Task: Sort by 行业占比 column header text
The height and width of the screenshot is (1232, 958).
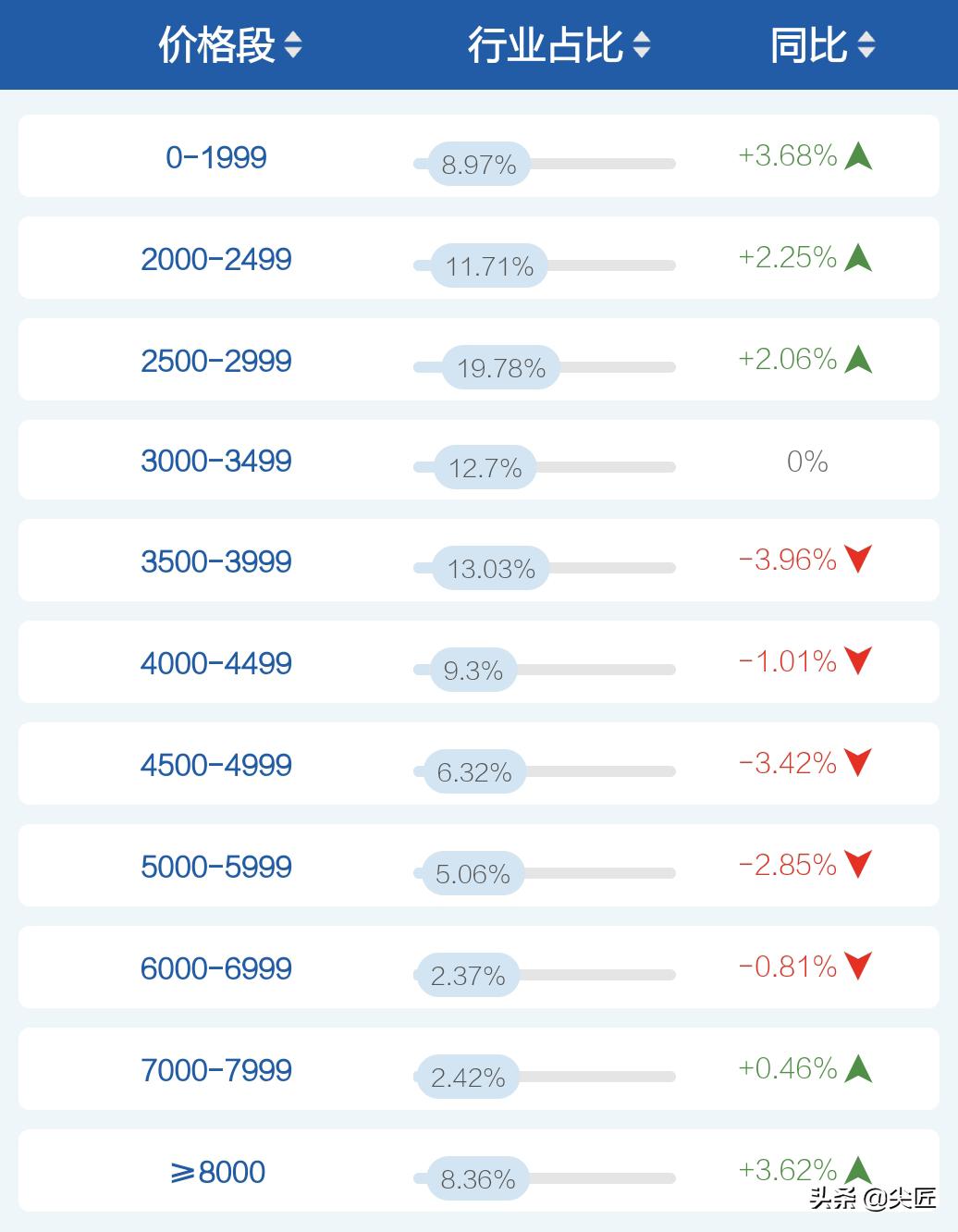Action: (x=546, y=45)
